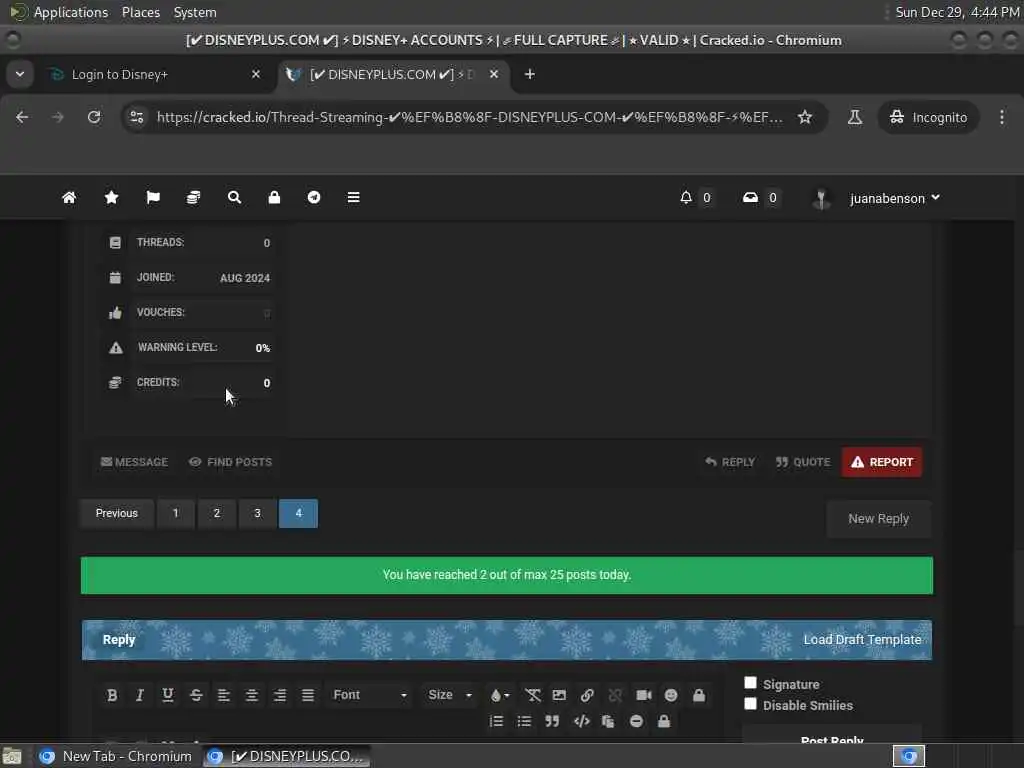Image resolution: width=1024 pixels, height=768 pixels.
Task: Apply italic formatting in reply editor
Action: (140, 695)
